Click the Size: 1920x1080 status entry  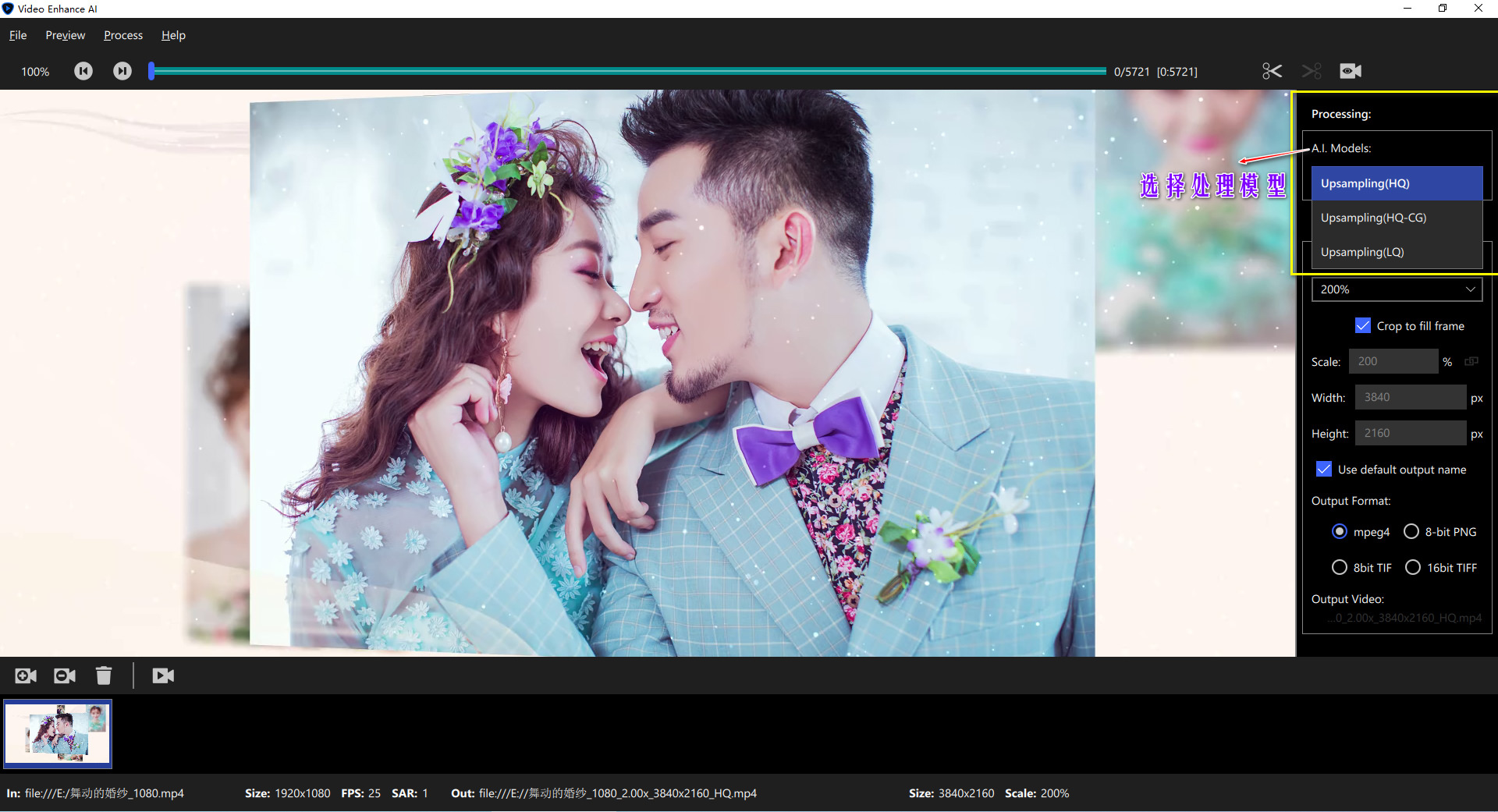(x=287, y=793)
